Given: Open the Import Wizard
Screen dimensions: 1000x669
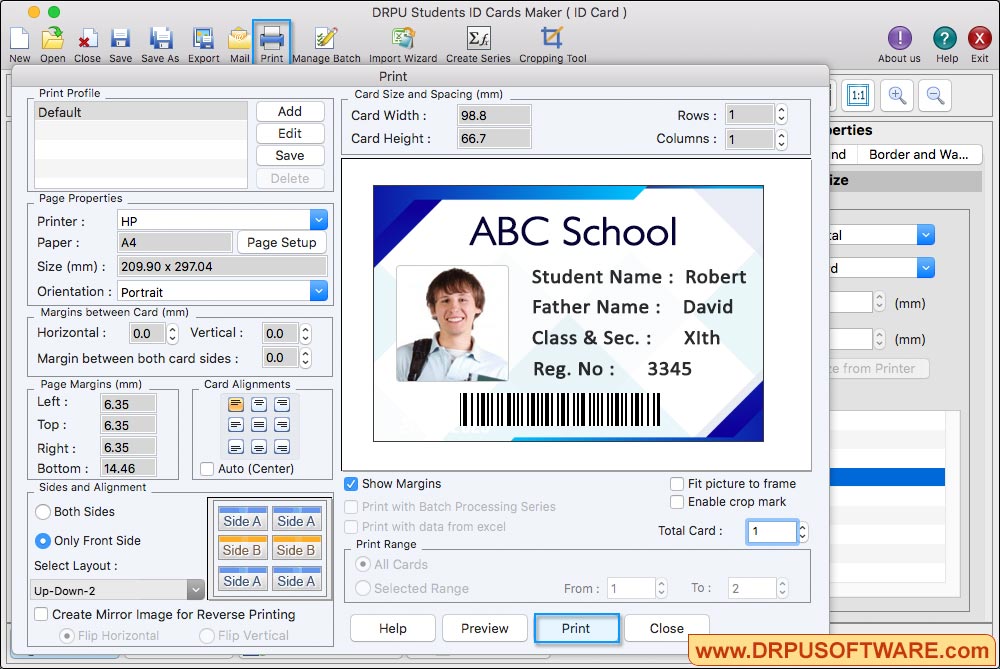Looking at the screenshot, I should pyautogui.click(x=402, y=40).
